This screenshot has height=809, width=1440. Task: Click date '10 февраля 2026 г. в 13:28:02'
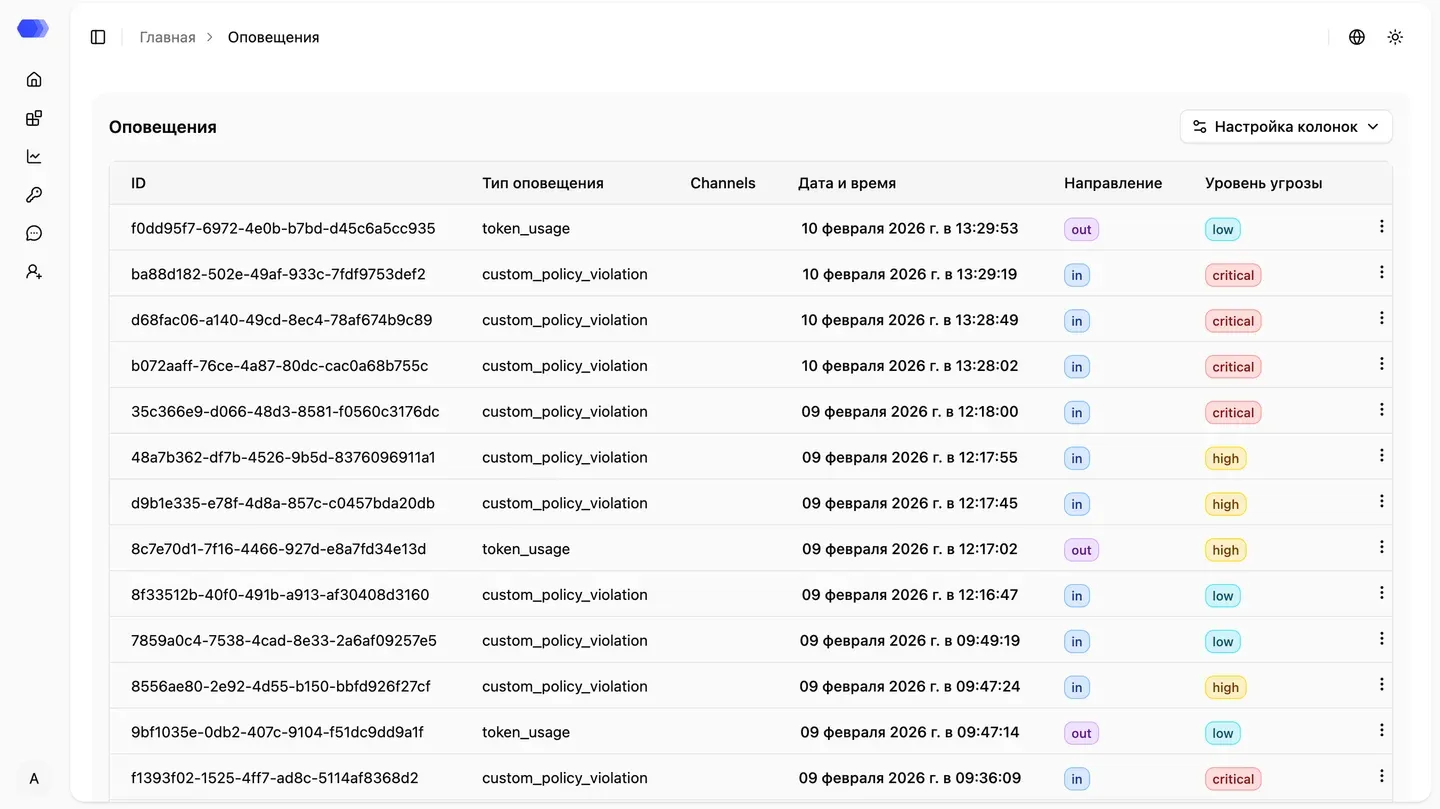(x=910, y=366)
